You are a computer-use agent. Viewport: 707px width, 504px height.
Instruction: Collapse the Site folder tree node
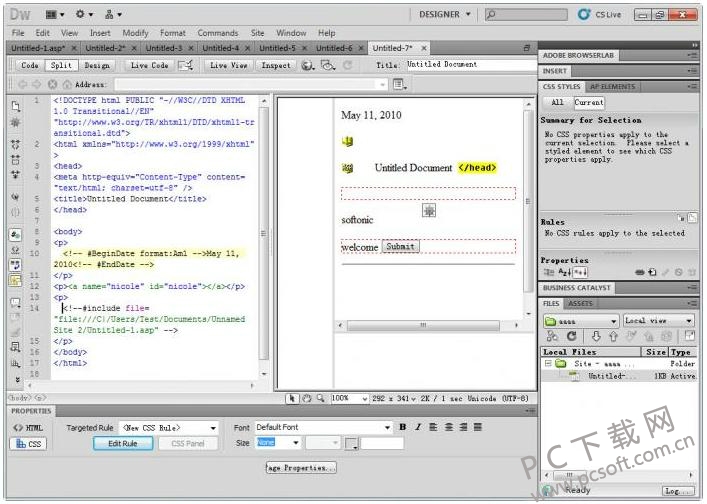coord(548,364)
